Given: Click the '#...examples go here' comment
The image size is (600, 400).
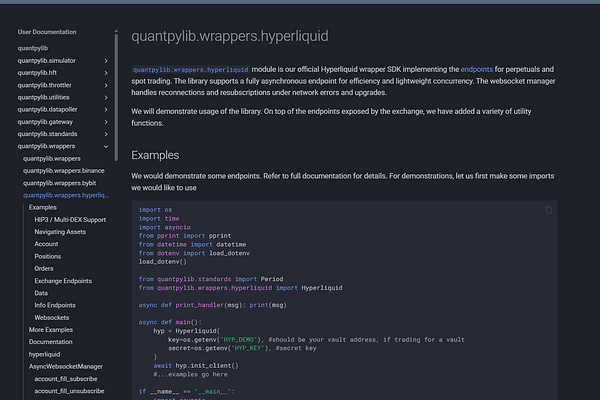Looking at the screenshot, I should (191, 375).
